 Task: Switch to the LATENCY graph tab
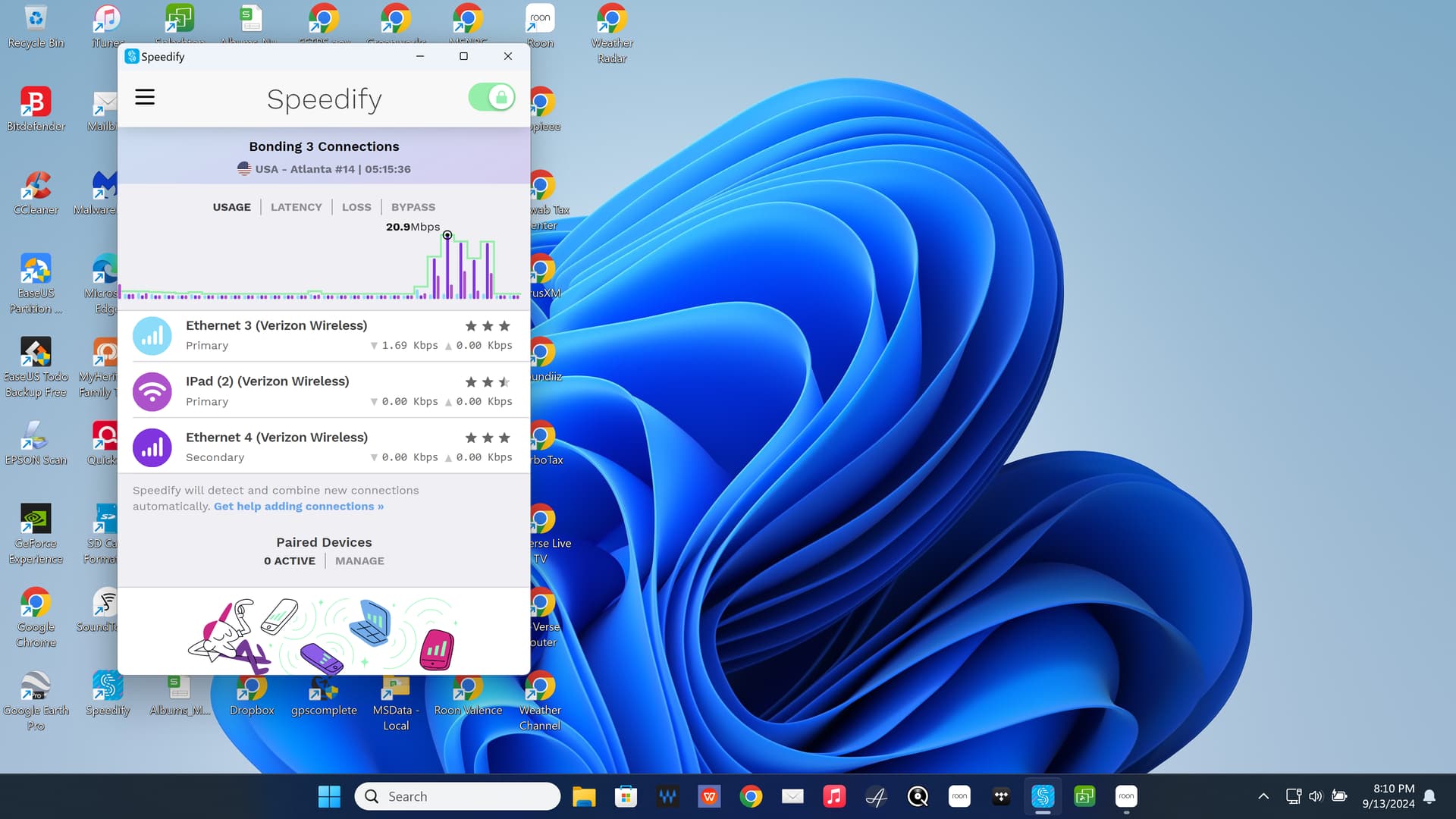pos(296,207)
